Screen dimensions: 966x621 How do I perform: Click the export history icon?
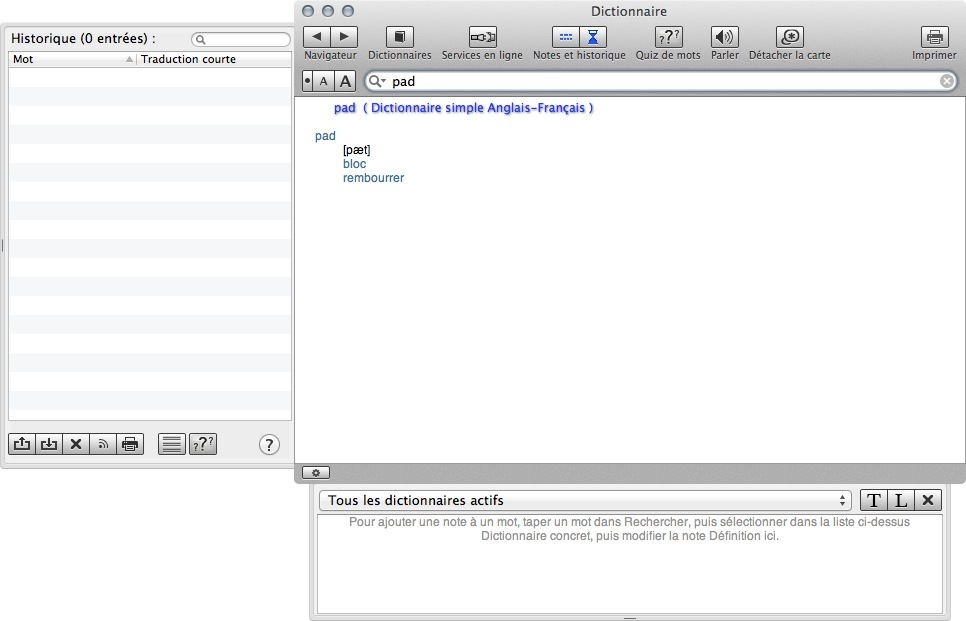click(x=22, y=444)
